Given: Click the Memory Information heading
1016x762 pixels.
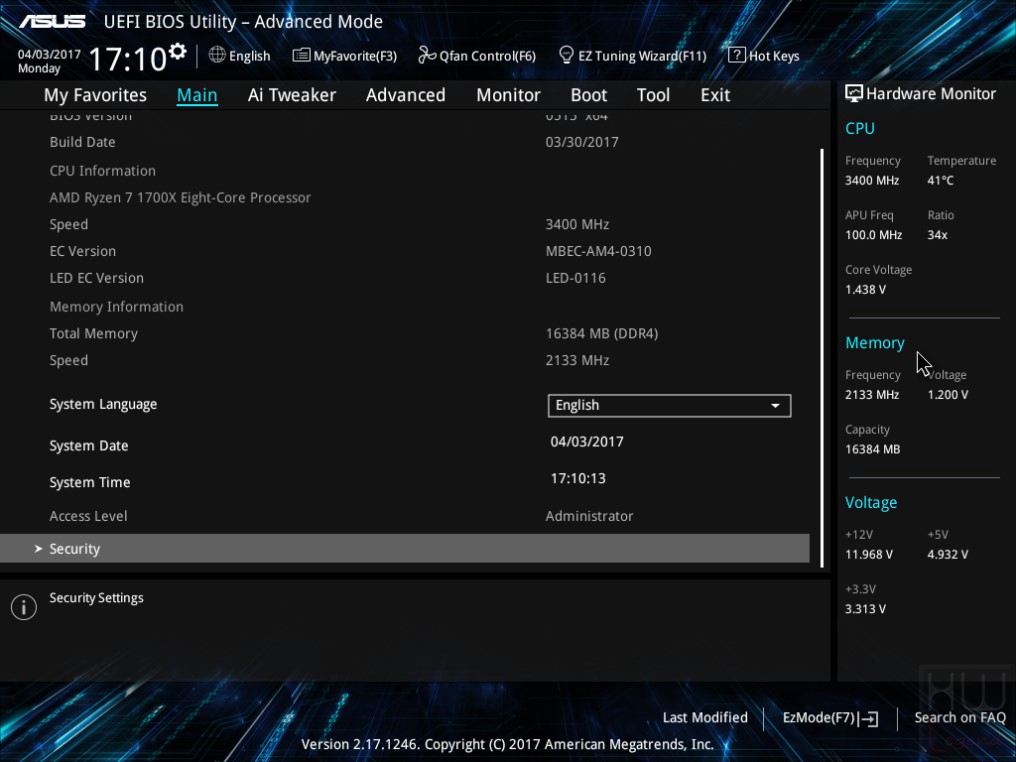Looking at the screenshot, I should coord(117,306).
